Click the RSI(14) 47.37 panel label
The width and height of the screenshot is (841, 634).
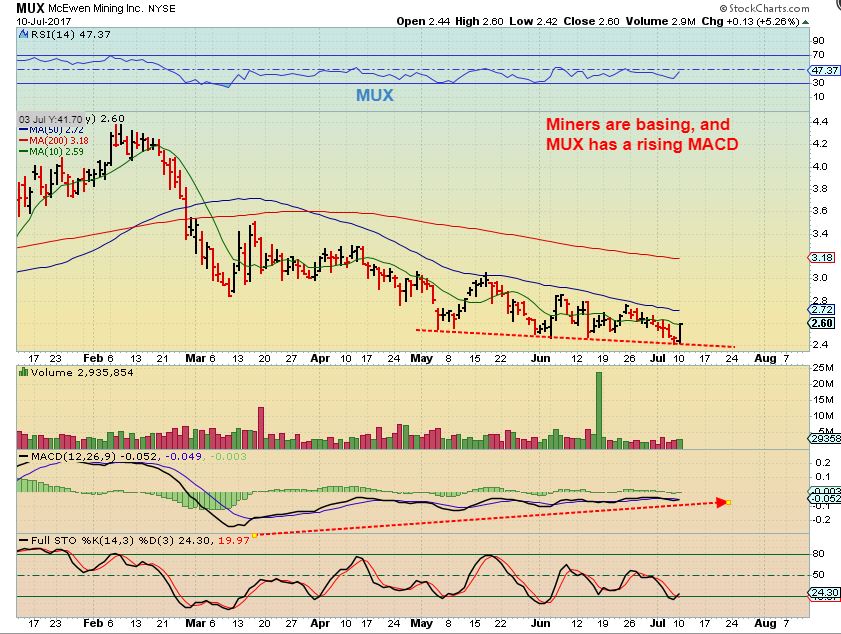(71, 34)
